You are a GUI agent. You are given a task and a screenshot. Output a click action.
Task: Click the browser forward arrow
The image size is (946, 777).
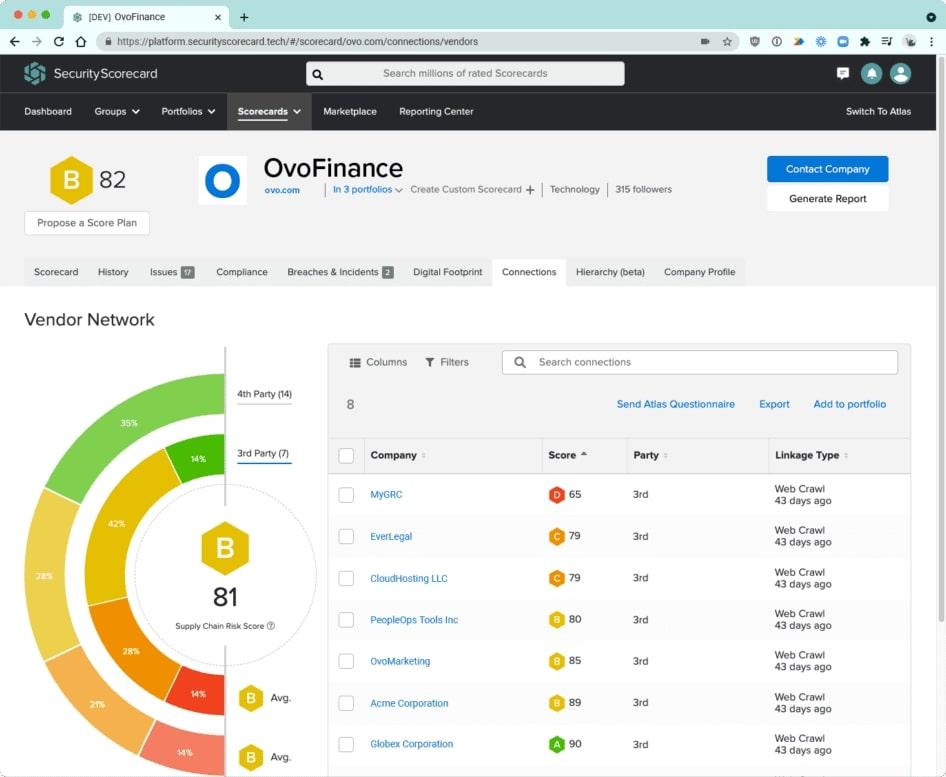(x=37, y=42)
